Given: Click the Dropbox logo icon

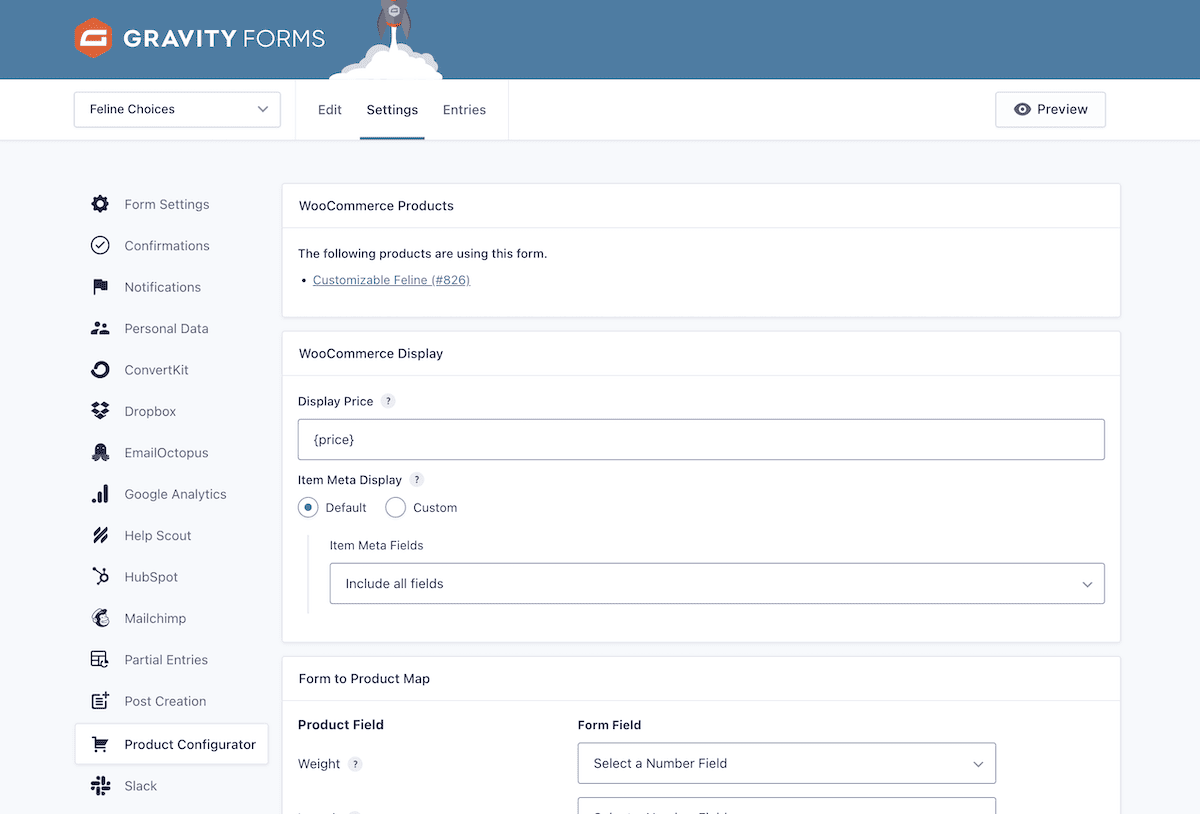Looking at the screenshot, I should point(100,411).
